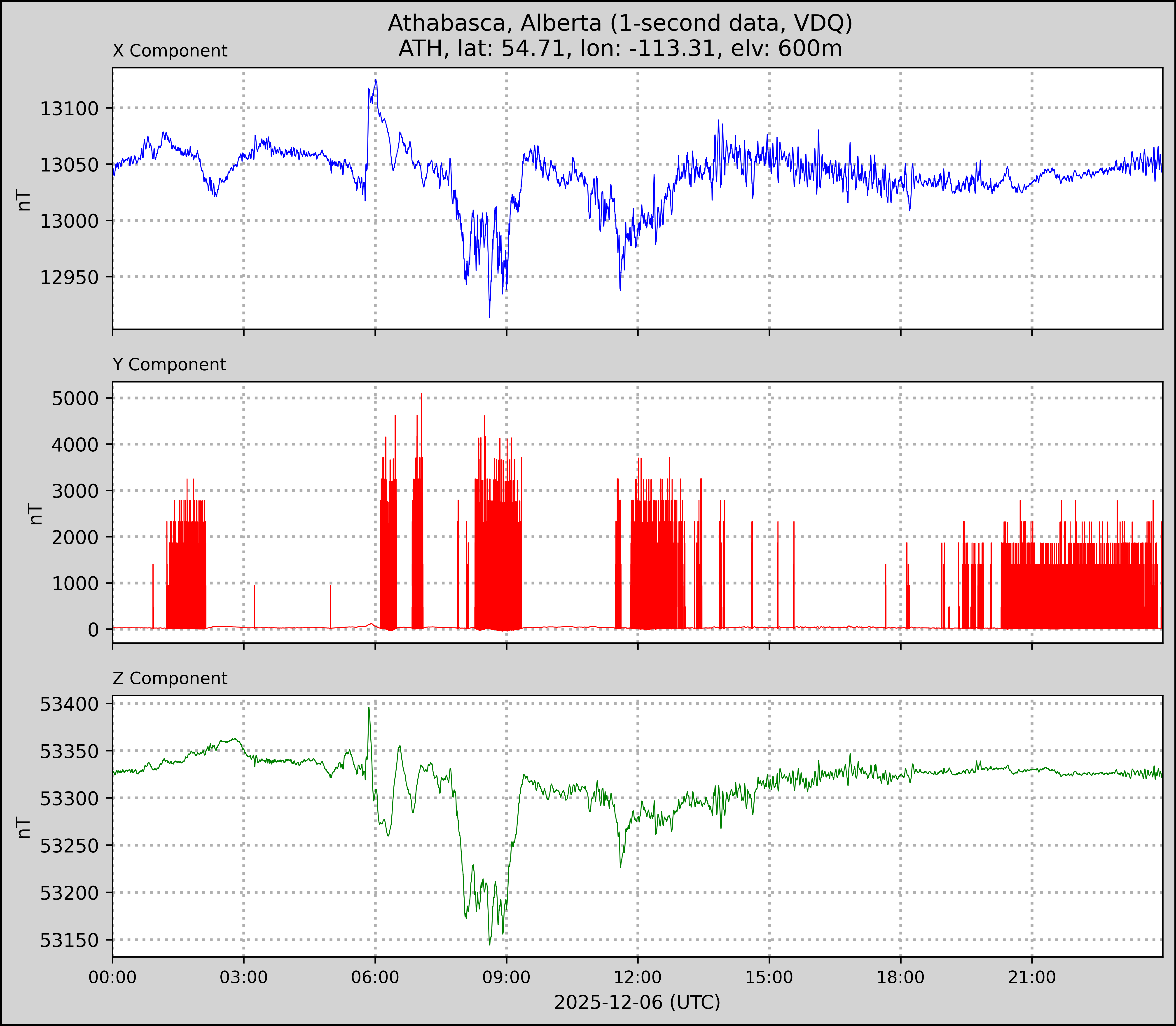Click the 2025-12-06 (UTC) axis label

637,1003
